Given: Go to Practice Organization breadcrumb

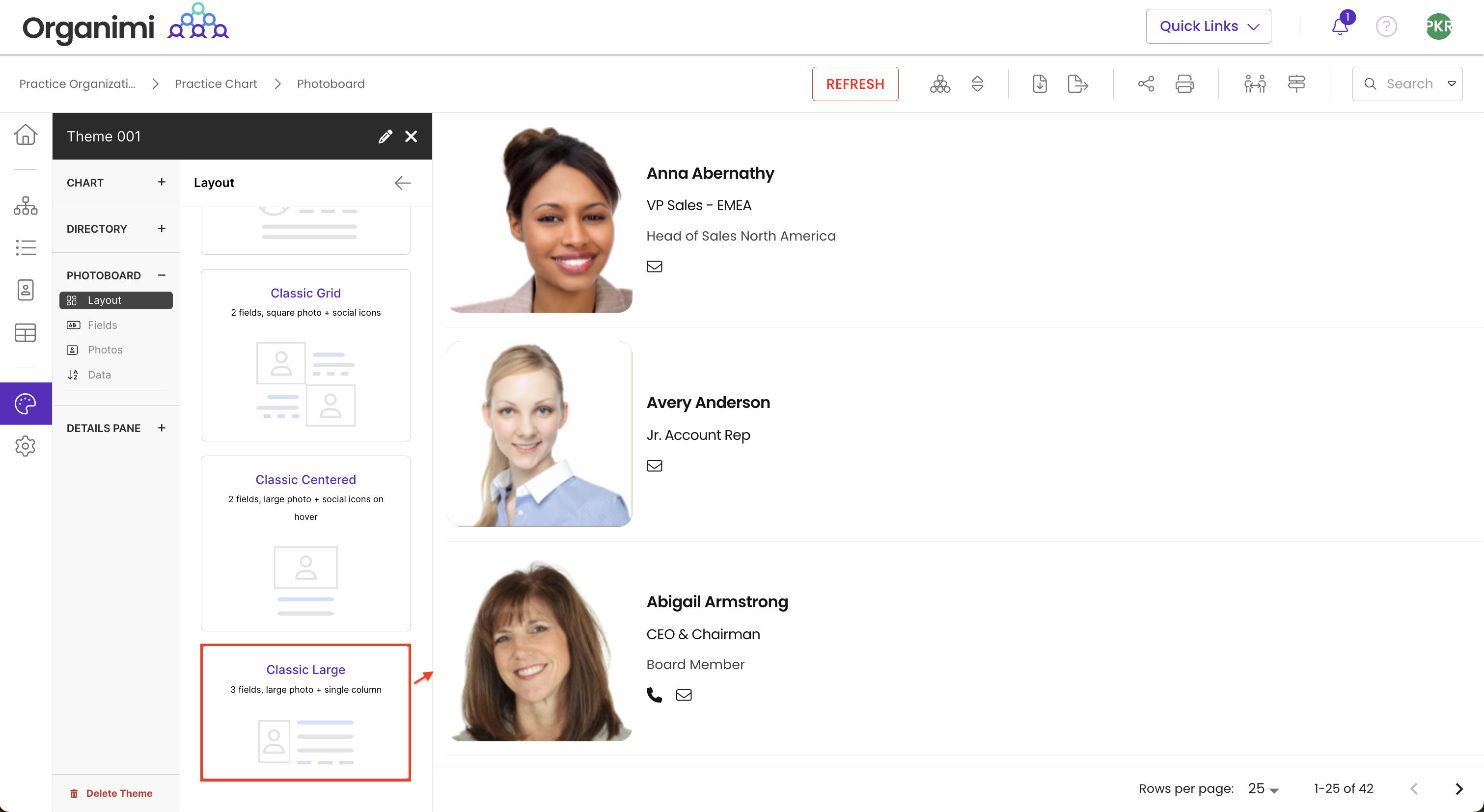Looking at the screenshot, I should 77,84.
